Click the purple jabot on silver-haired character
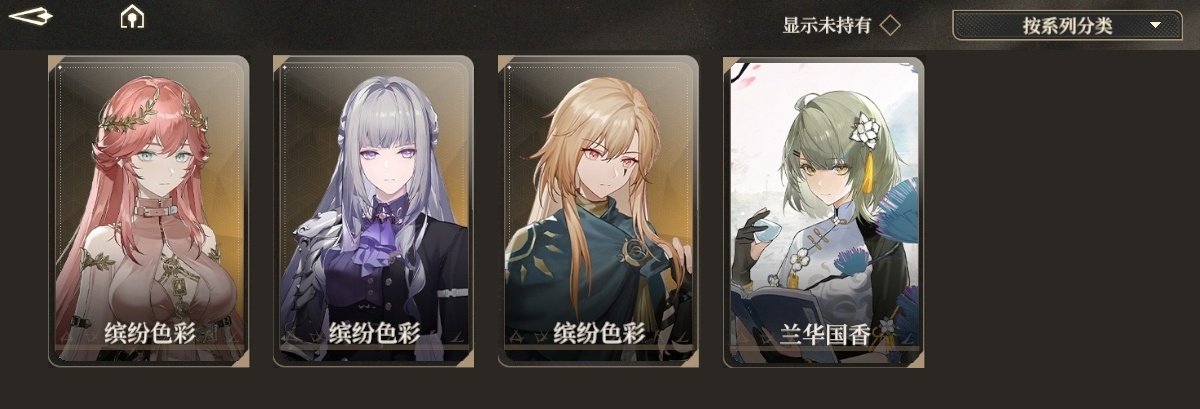The image size is (1200, 409). (382, 236)
